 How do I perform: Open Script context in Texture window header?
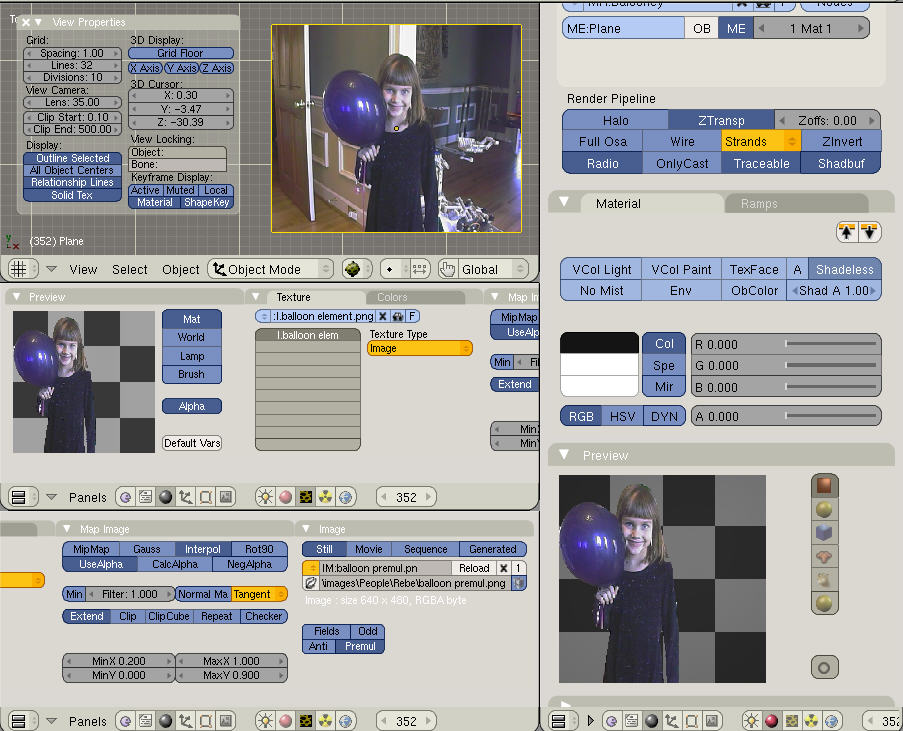145,497
